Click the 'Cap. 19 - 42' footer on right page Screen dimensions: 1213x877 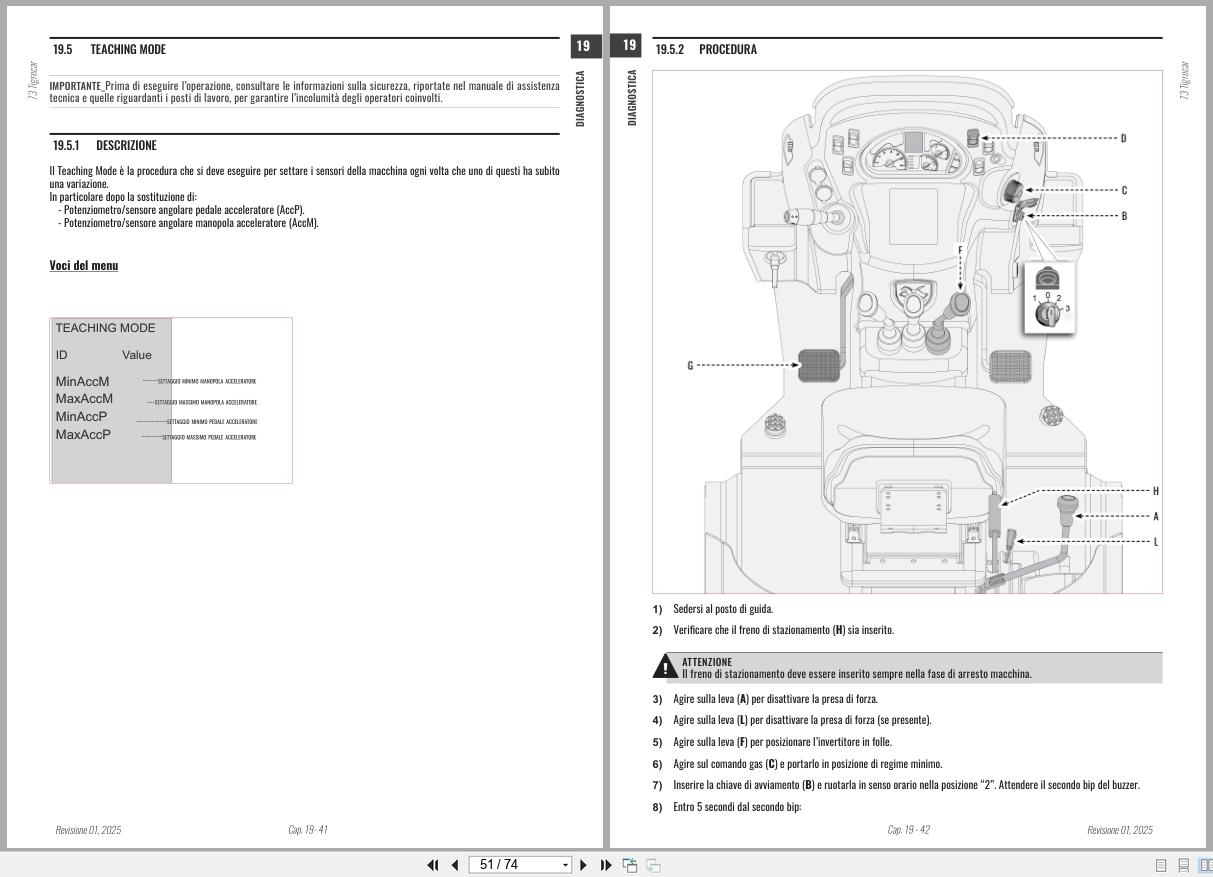click(x=909, y=830)
